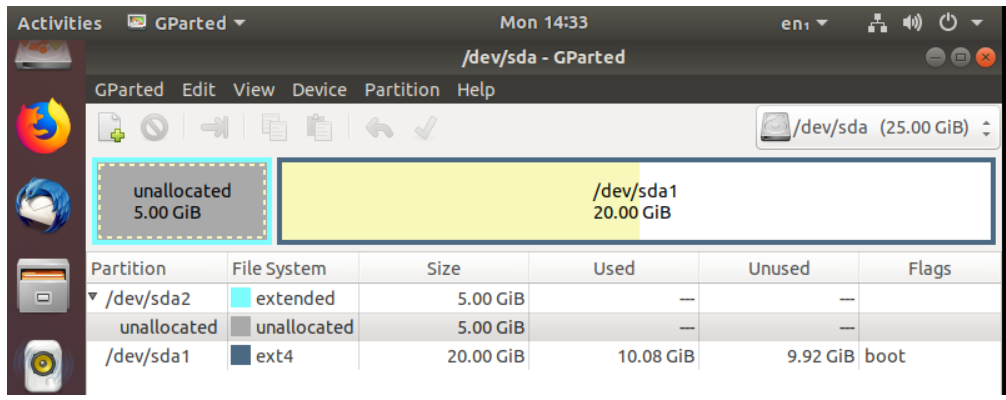The image size is (1006, 400).
Task: Click the dark blue ext4 file system swatch
Action: (x=241, y=356)
